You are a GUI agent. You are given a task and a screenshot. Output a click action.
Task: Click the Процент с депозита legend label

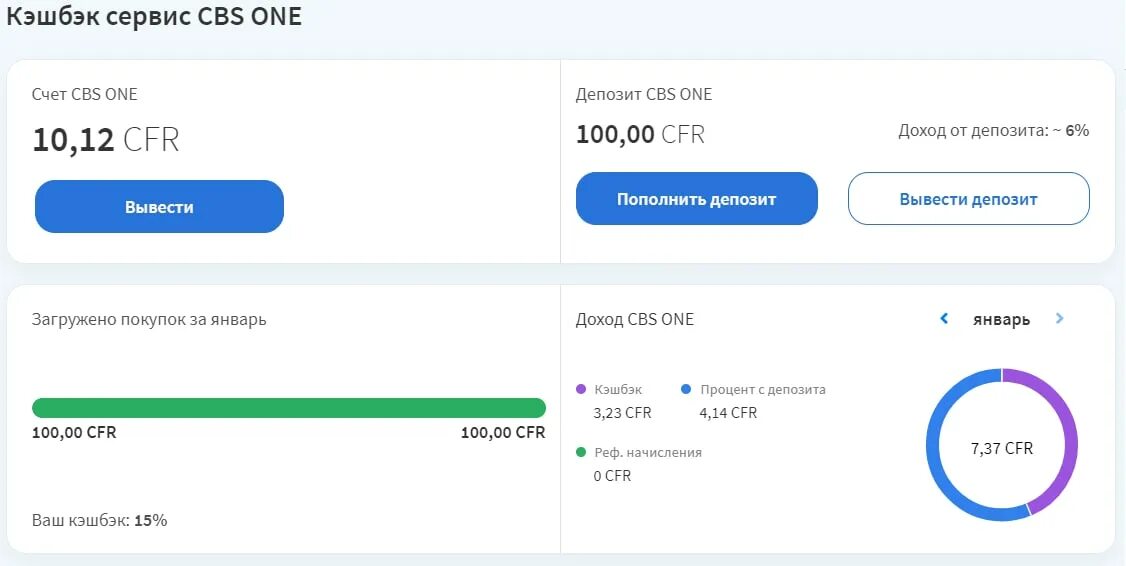763,389
